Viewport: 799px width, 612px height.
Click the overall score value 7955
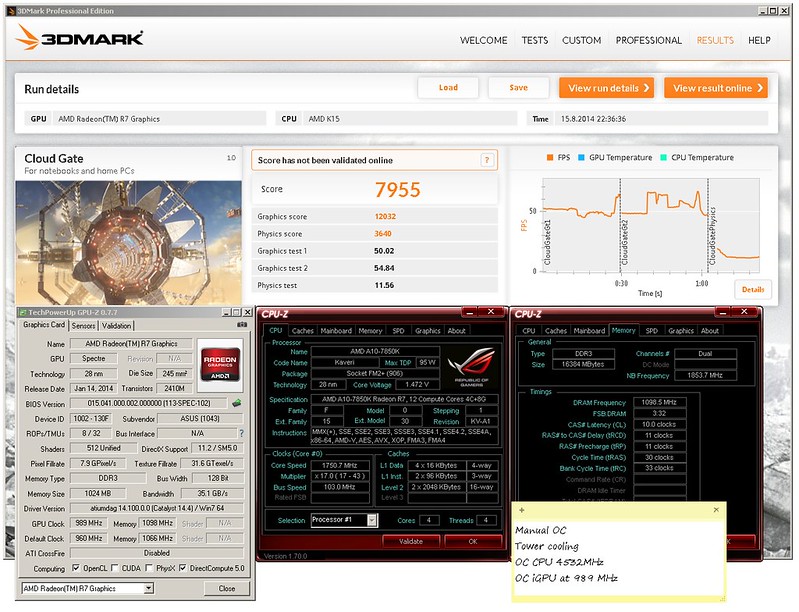click(x=397, y=190)
